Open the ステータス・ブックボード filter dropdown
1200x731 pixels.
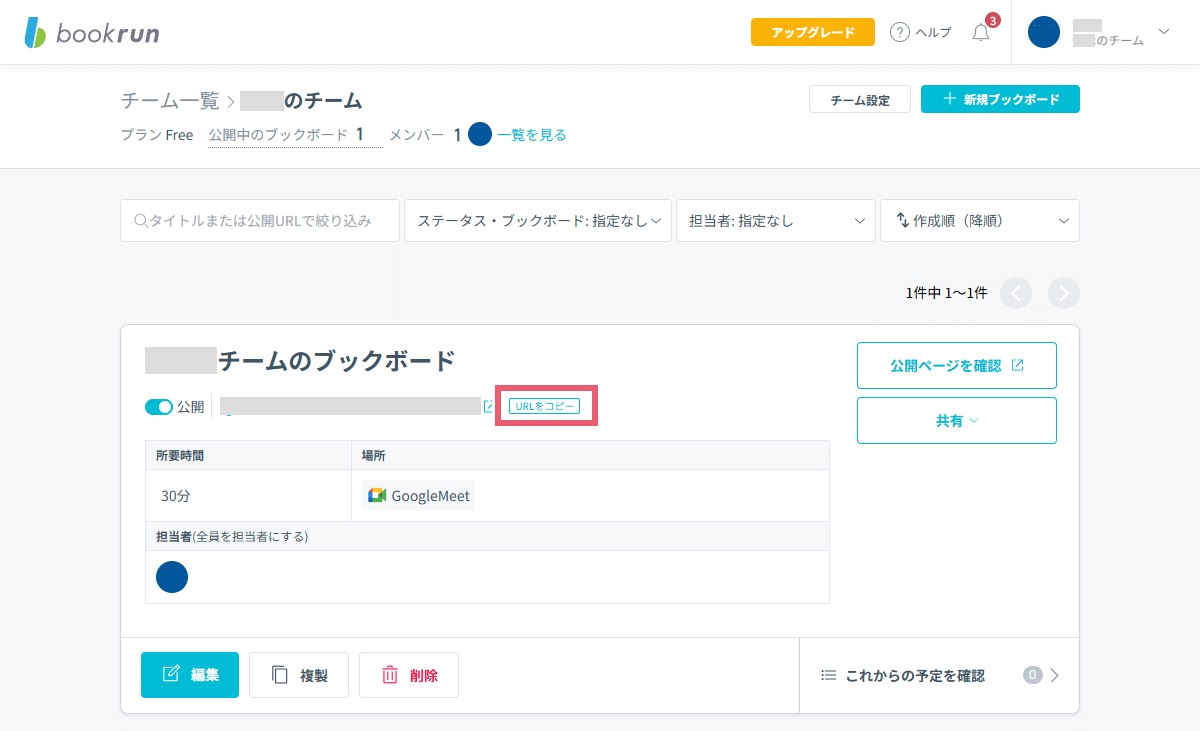pos(537,220)
